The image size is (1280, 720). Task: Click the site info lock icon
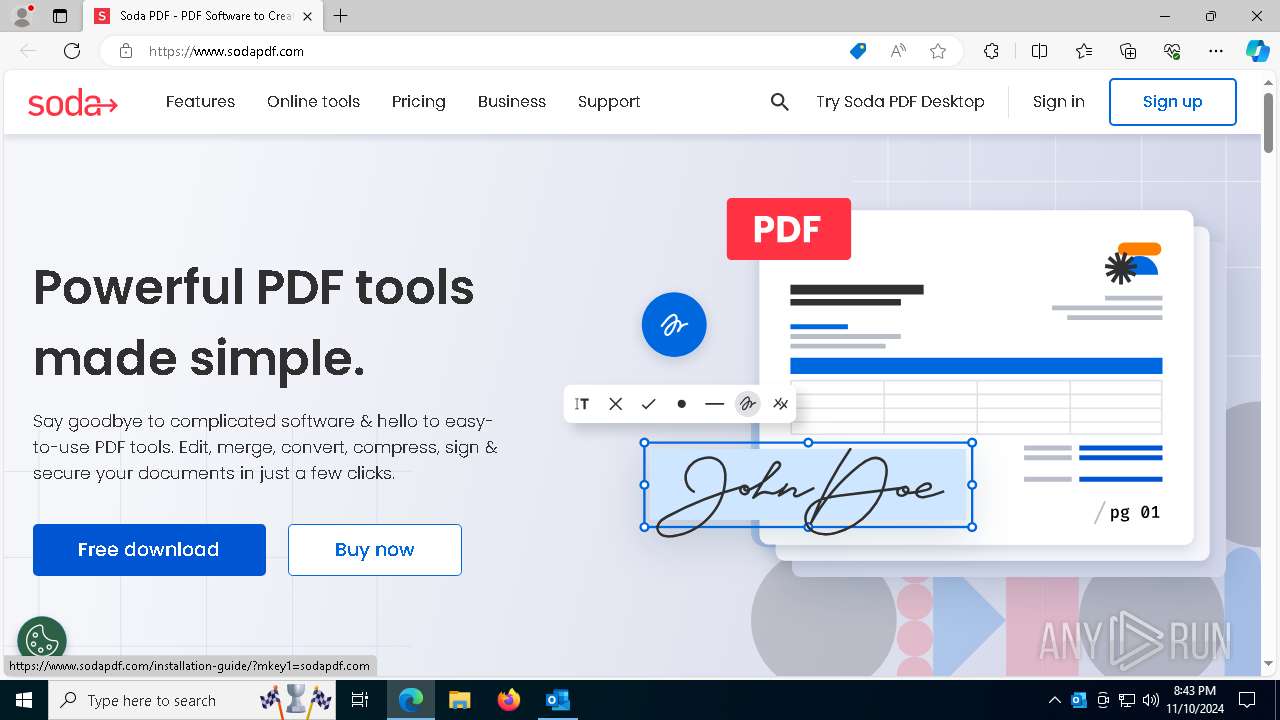126,51
